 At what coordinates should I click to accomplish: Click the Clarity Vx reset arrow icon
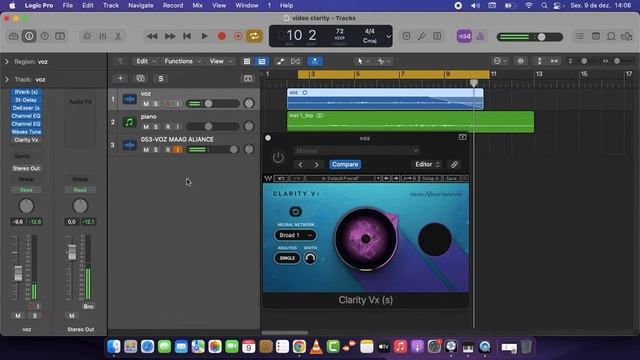coord(296,211)
